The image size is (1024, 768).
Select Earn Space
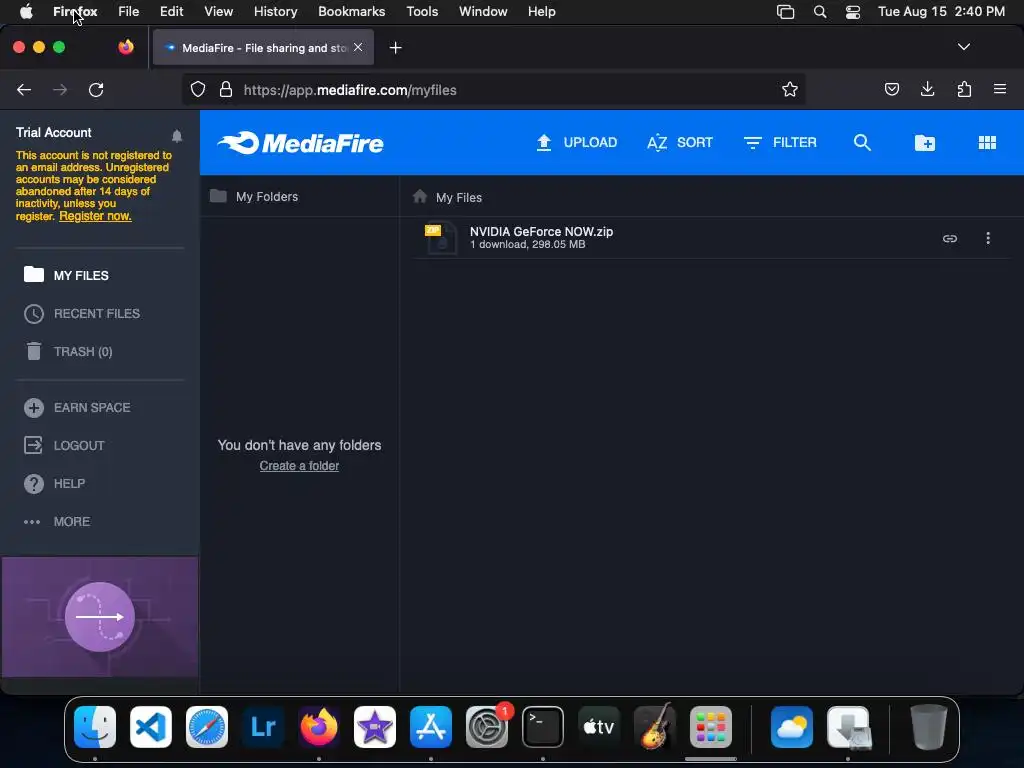(77, 408)
